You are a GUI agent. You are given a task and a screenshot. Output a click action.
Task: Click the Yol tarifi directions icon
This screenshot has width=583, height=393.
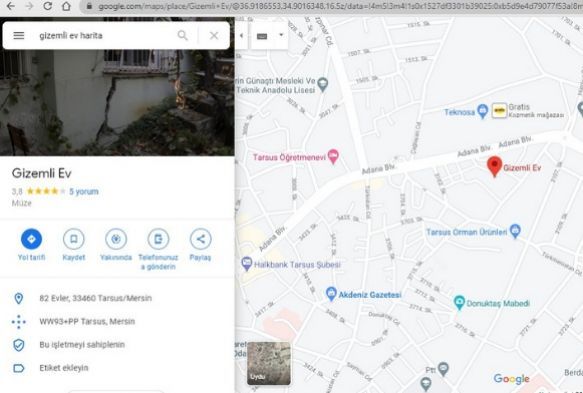[31, 239]
